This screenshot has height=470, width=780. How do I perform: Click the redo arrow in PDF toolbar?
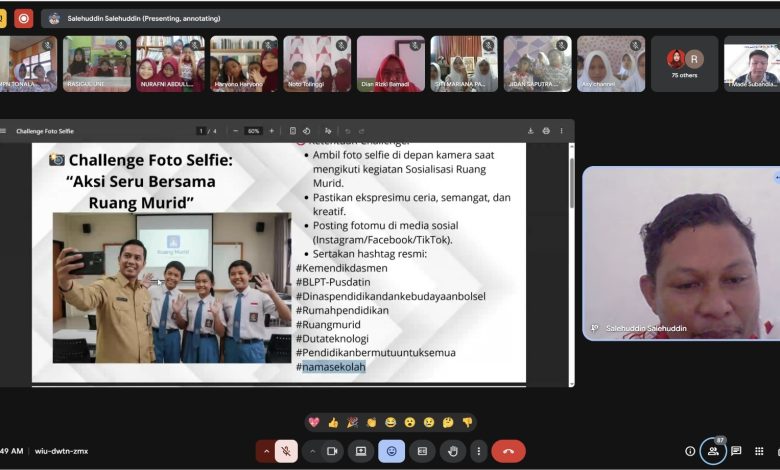pos(362,131)
